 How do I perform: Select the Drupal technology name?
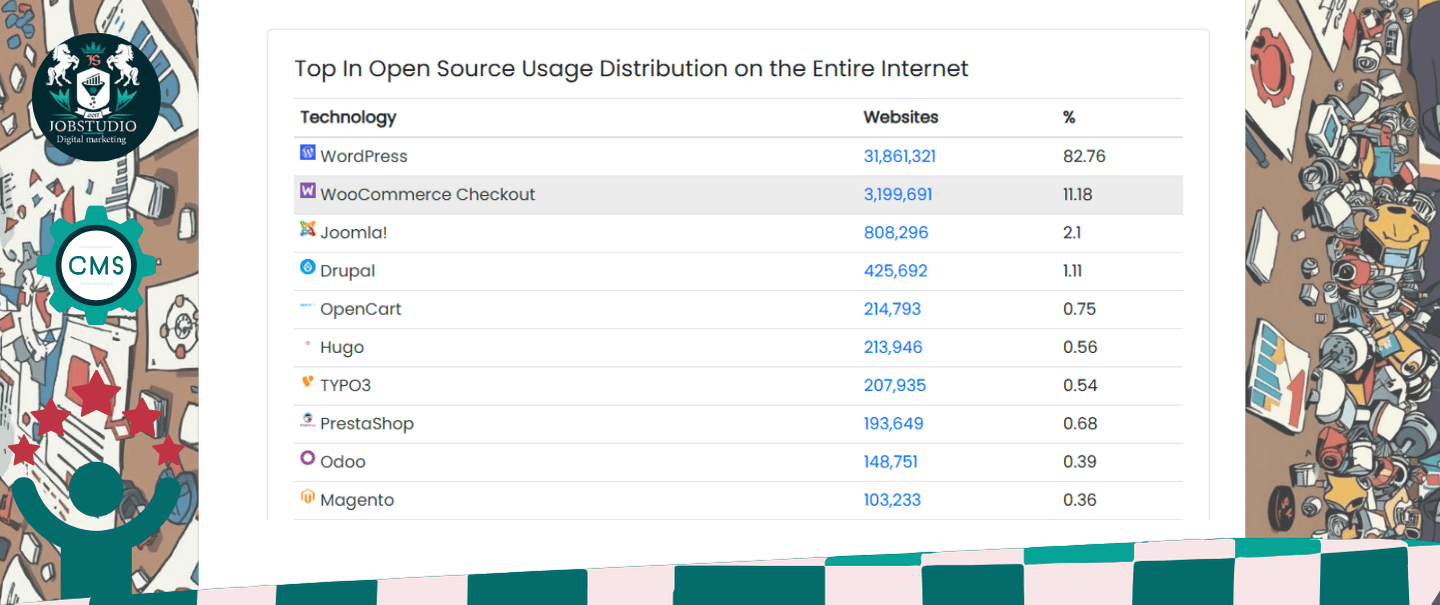click(x=348, y=271)
